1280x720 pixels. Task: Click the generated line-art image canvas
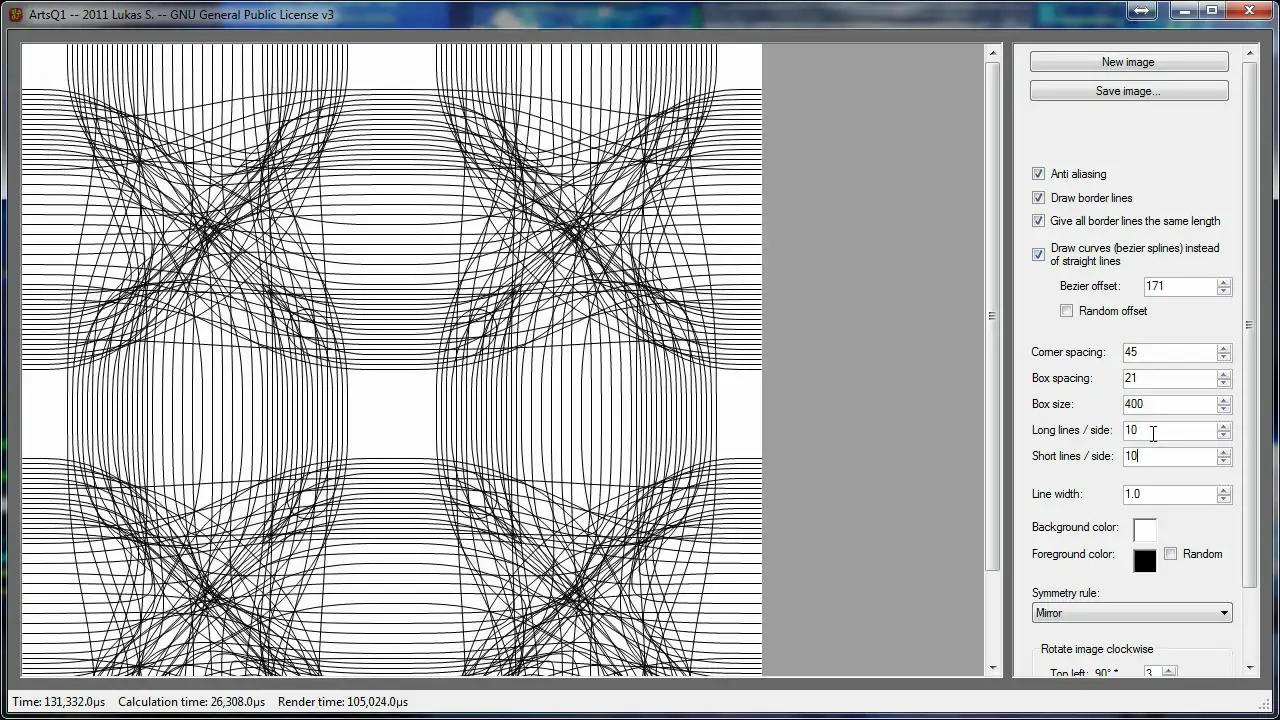tap(392, 360)
